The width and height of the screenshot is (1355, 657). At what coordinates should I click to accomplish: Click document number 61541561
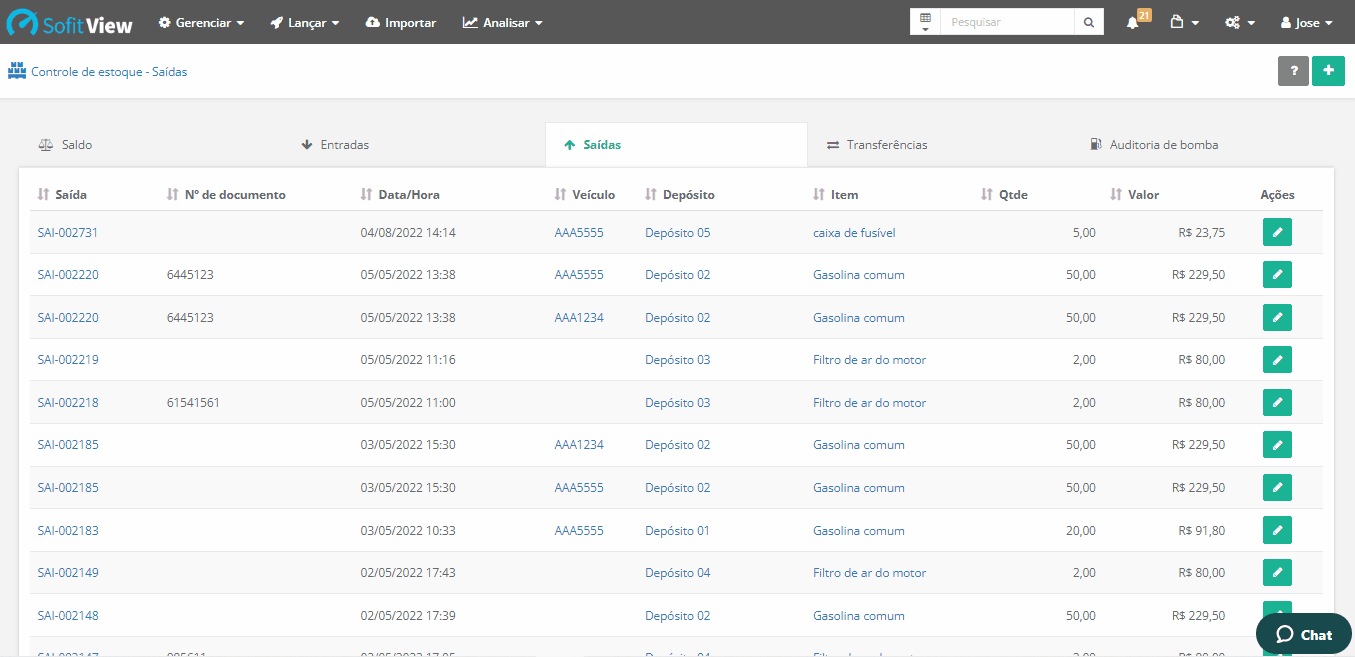(x=193, y=403)
